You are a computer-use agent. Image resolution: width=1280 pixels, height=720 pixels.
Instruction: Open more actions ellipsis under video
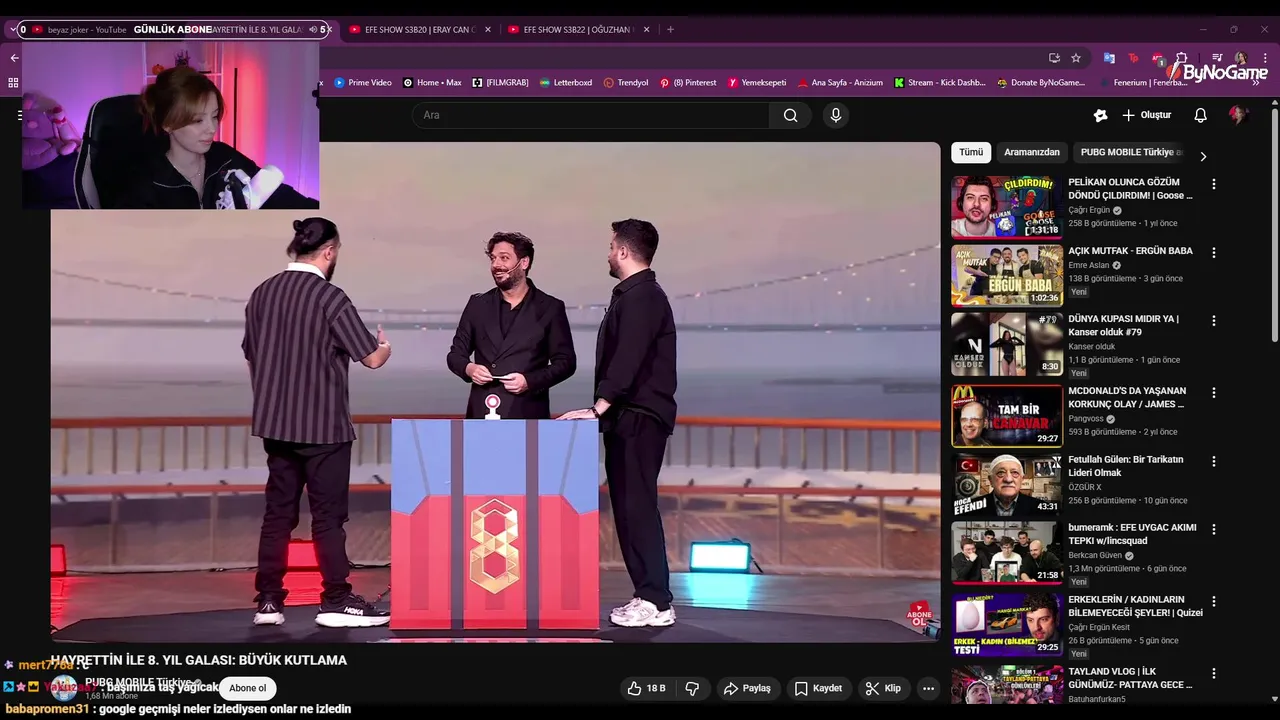click(x=928, y=688)
